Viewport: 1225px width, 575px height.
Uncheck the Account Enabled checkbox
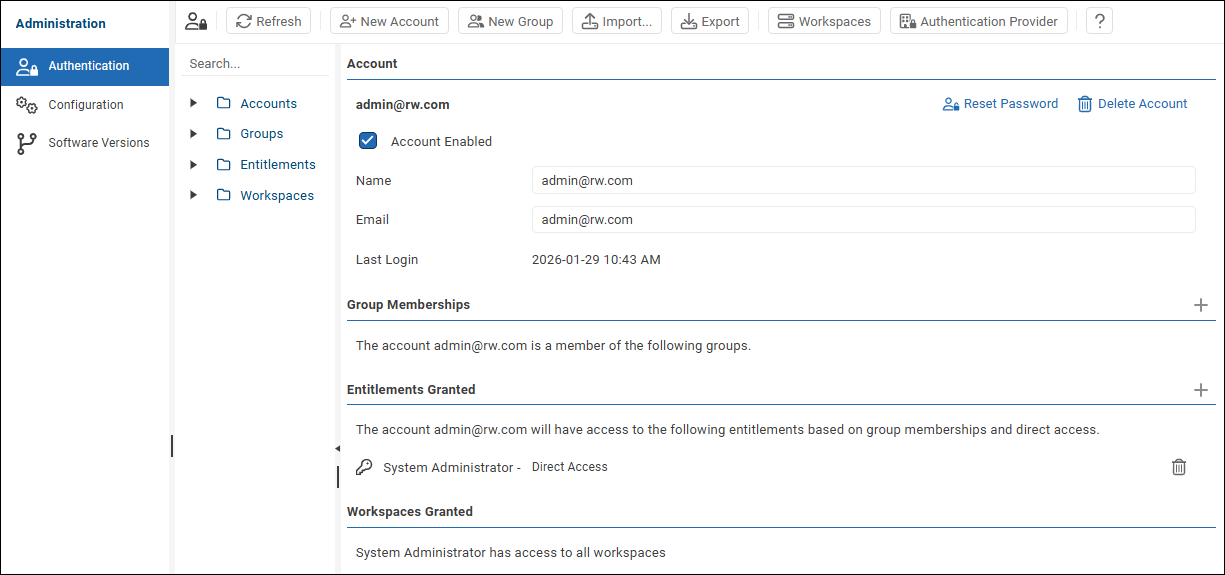click(x=368, y=141)
